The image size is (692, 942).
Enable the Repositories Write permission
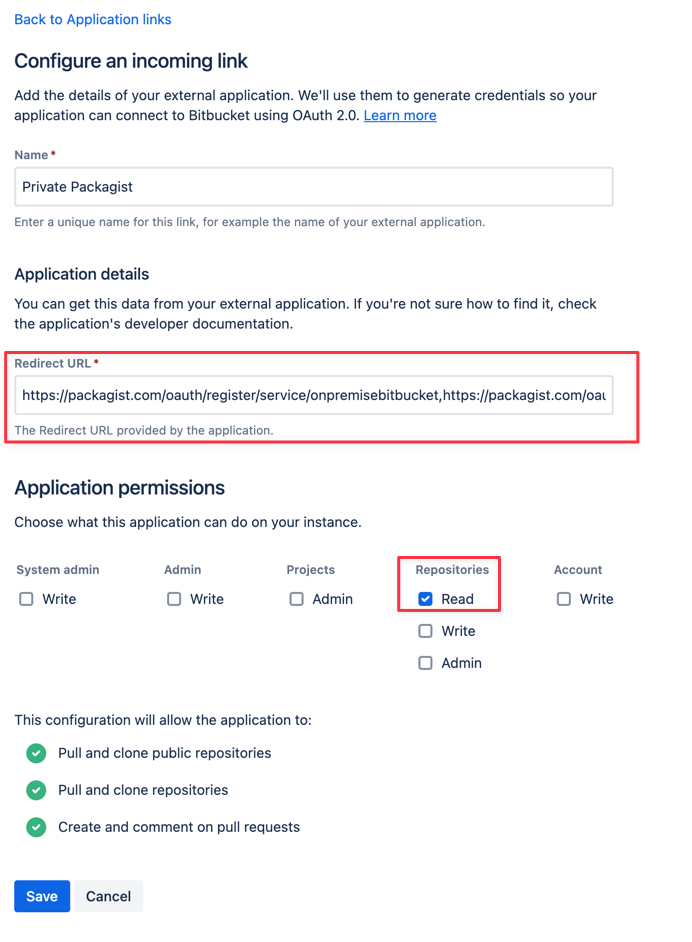425,631
